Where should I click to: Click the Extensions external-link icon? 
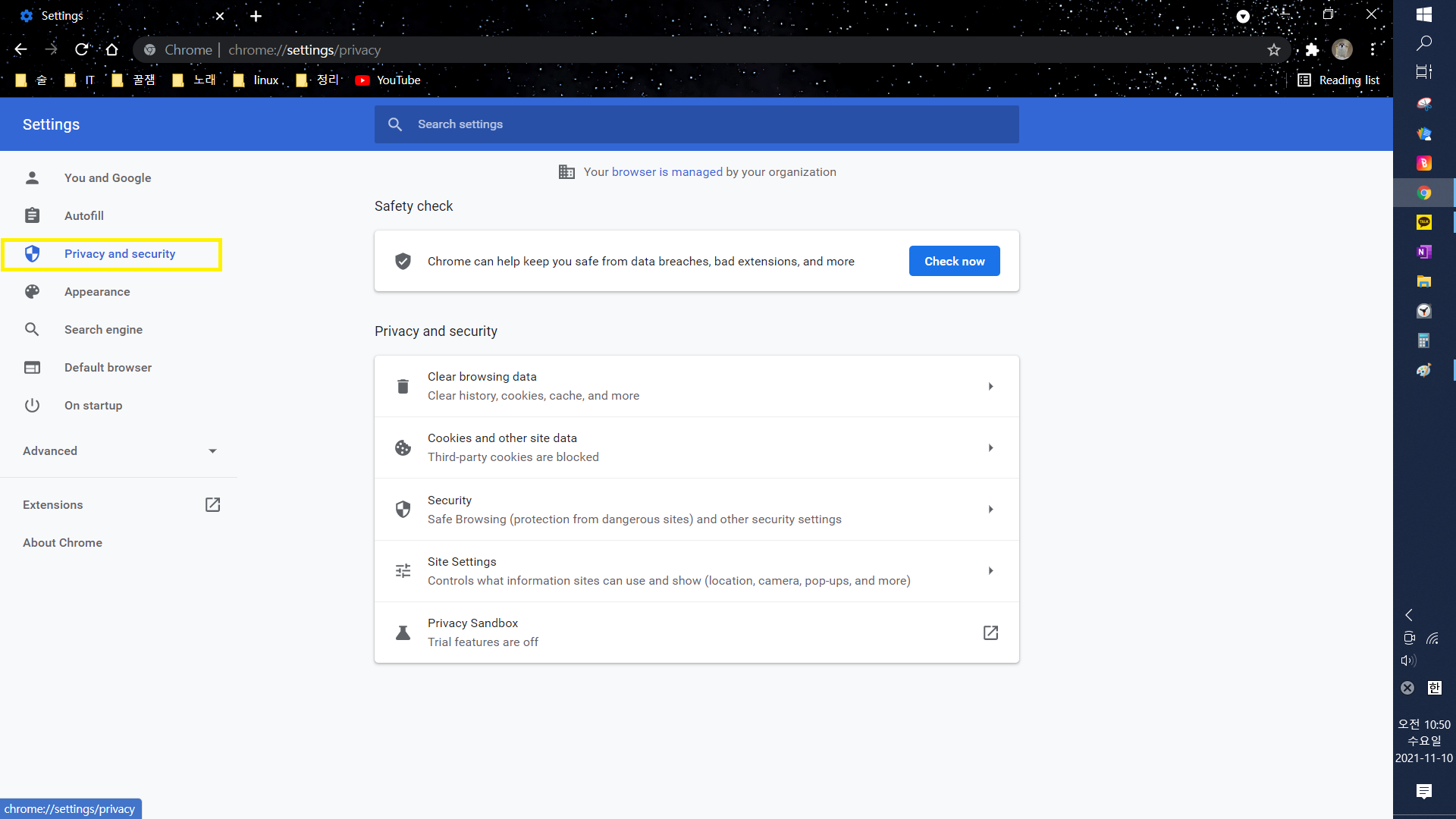point(212,505)
